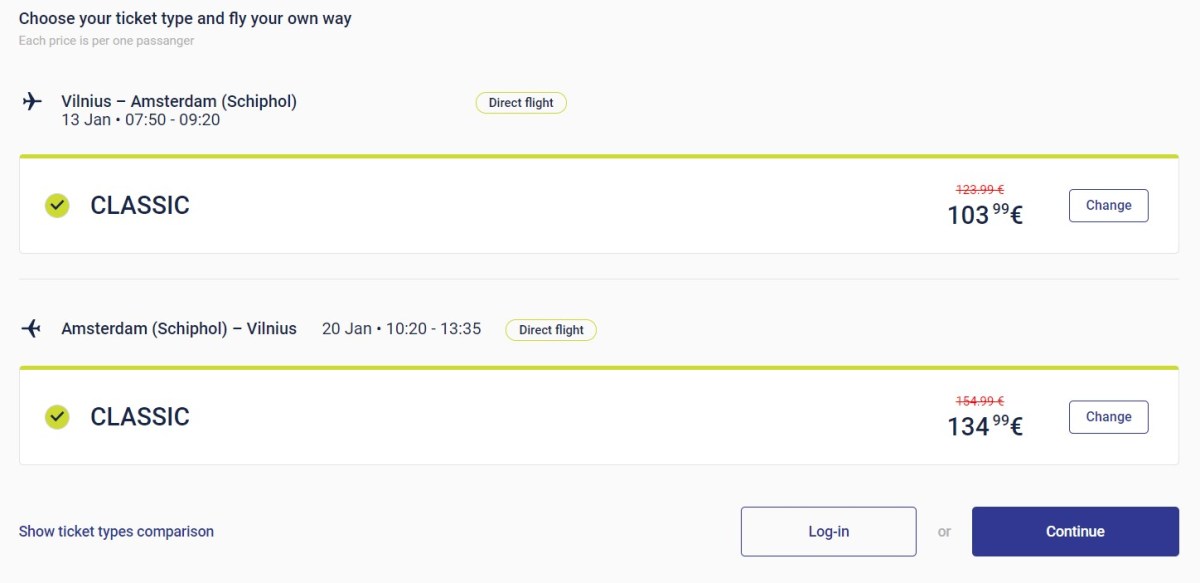Open Change options for the outbound flight

pyautogui.click(x=1108, y=204)
